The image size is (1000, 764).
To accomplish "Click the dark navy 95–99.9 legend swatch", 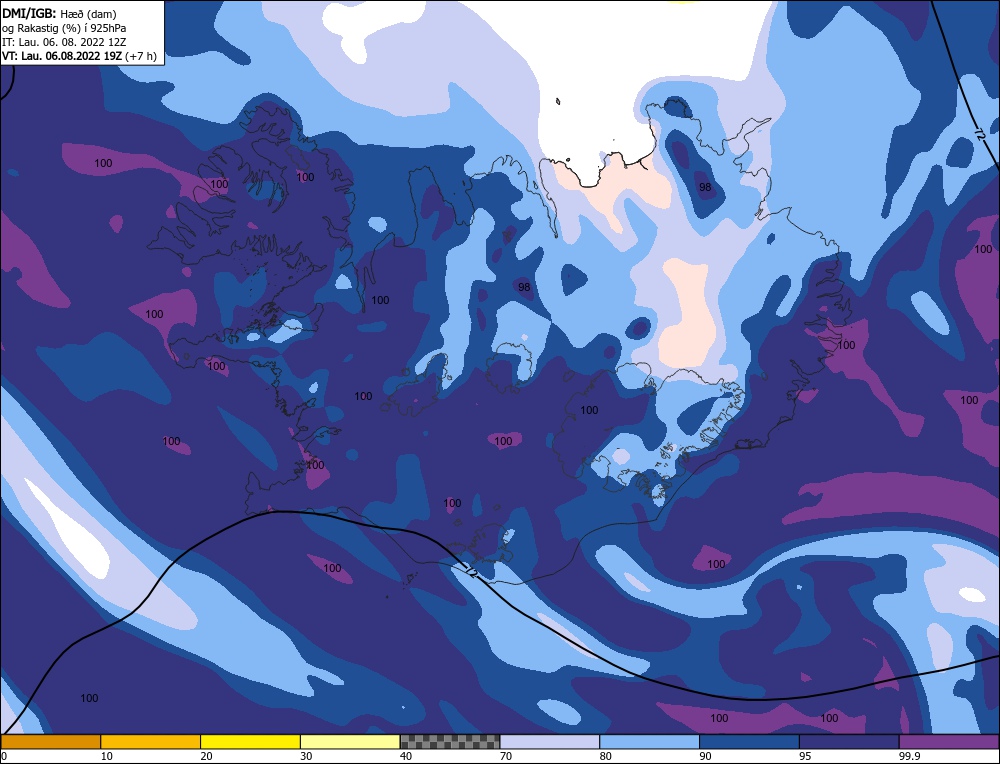I will [x=849, y=742].
